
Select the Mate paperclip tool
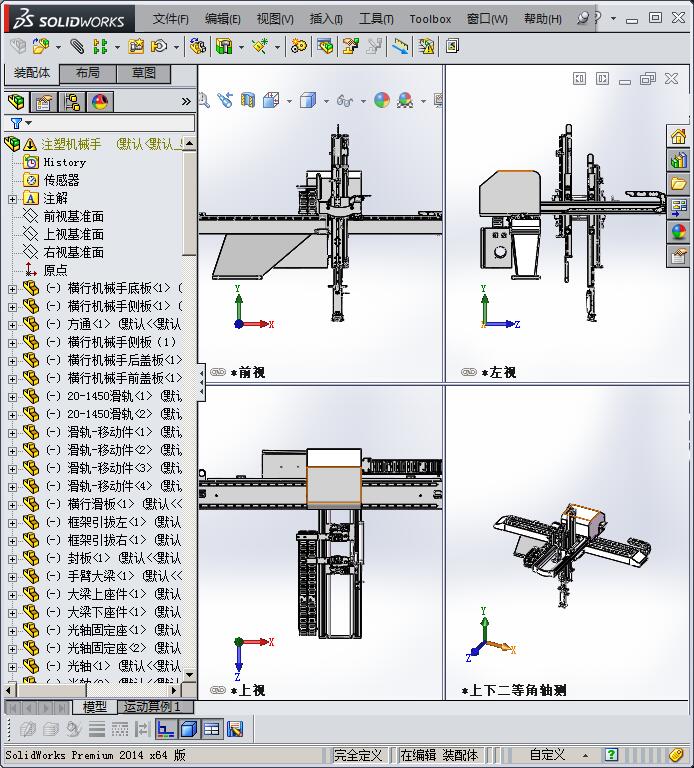77,47
